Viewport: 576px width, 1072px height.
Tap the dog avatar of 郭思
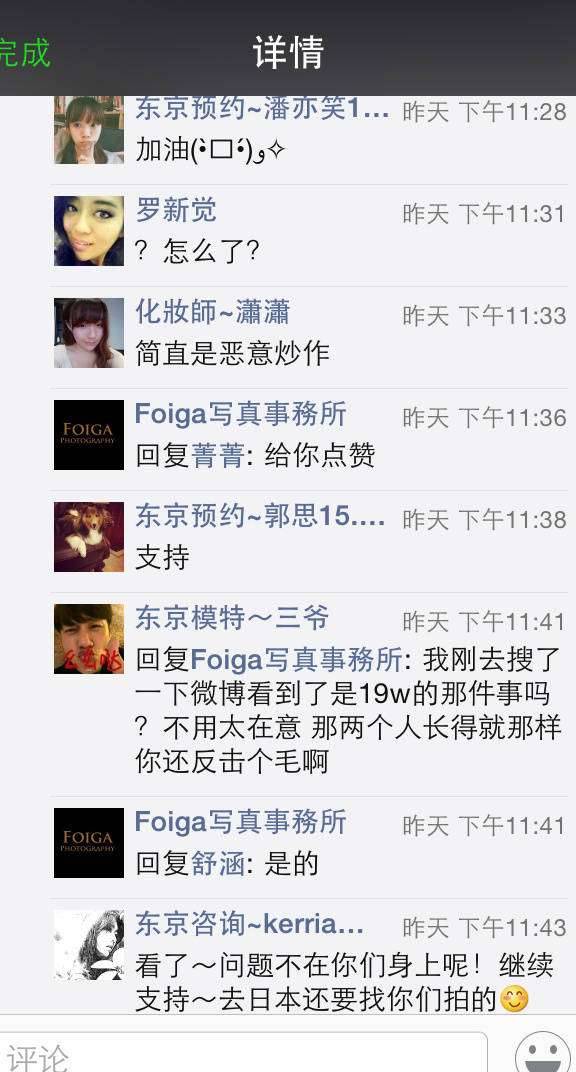(x=89, y=537)
